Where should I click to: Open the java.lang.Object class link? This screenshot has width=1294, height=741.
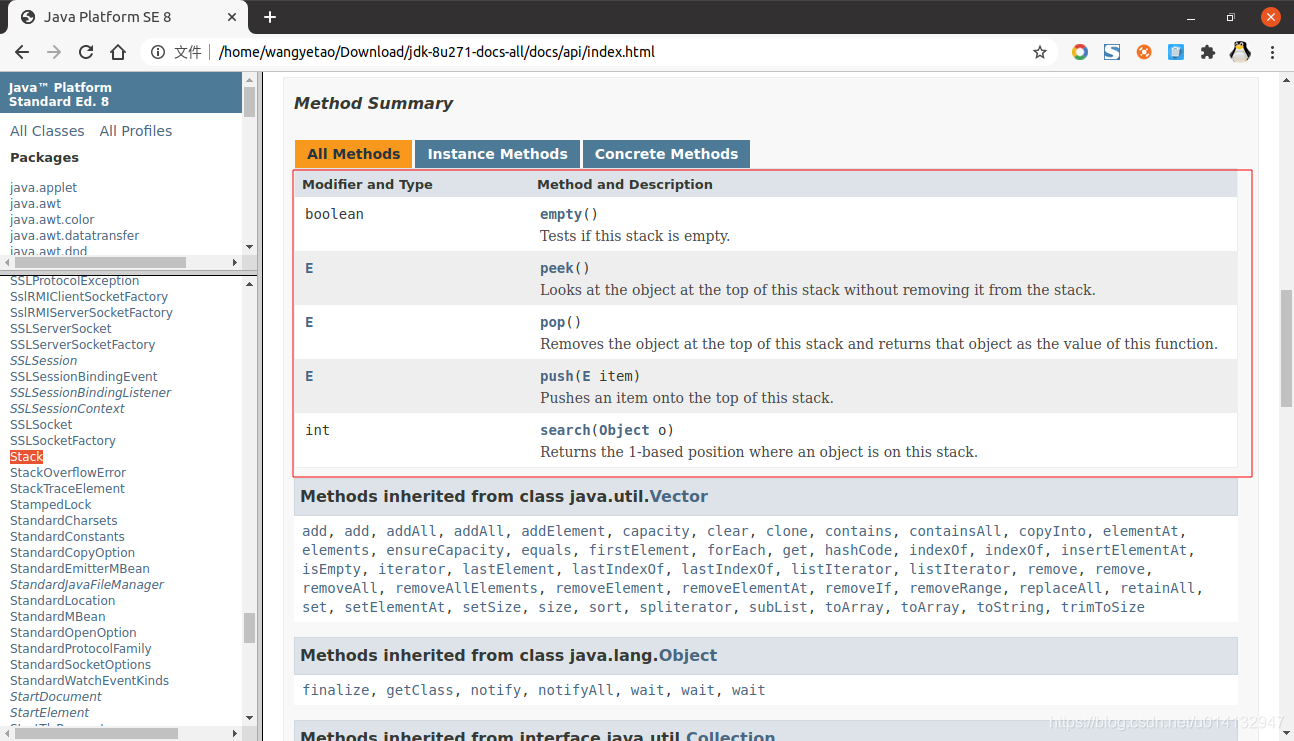[688, 655]
